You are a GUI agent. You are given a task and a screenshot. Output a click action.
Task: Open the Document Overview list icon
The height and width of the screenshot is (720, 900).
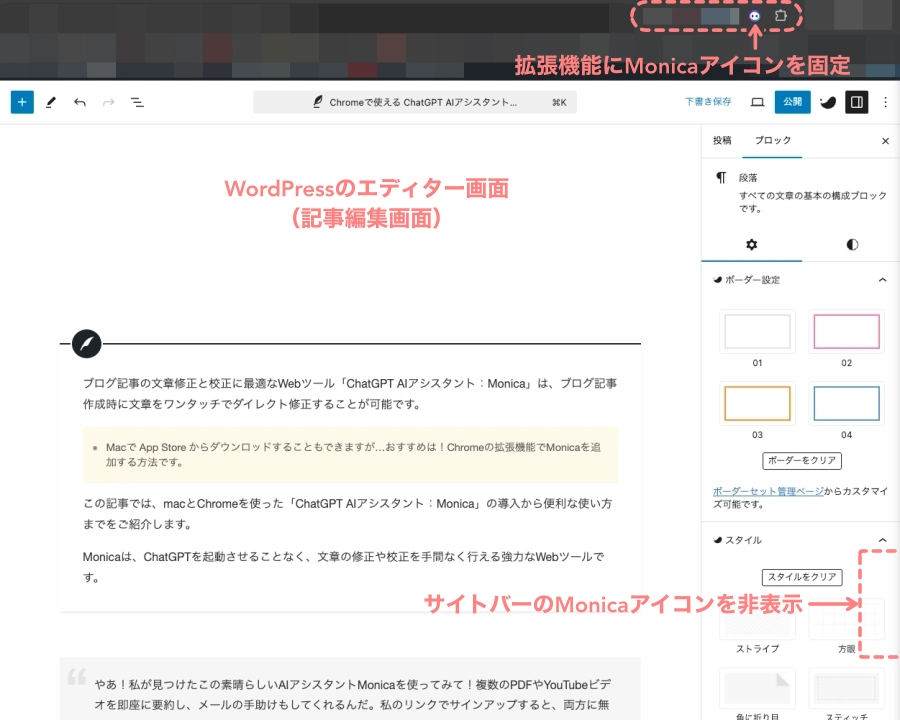tap(137, 102)
